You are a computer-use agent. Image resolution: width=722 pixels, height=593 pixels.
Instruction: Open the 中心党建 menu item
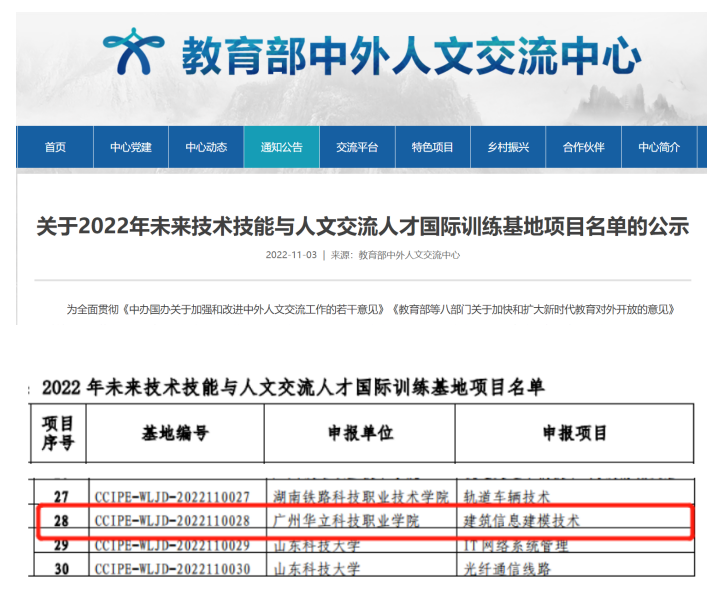131,147
